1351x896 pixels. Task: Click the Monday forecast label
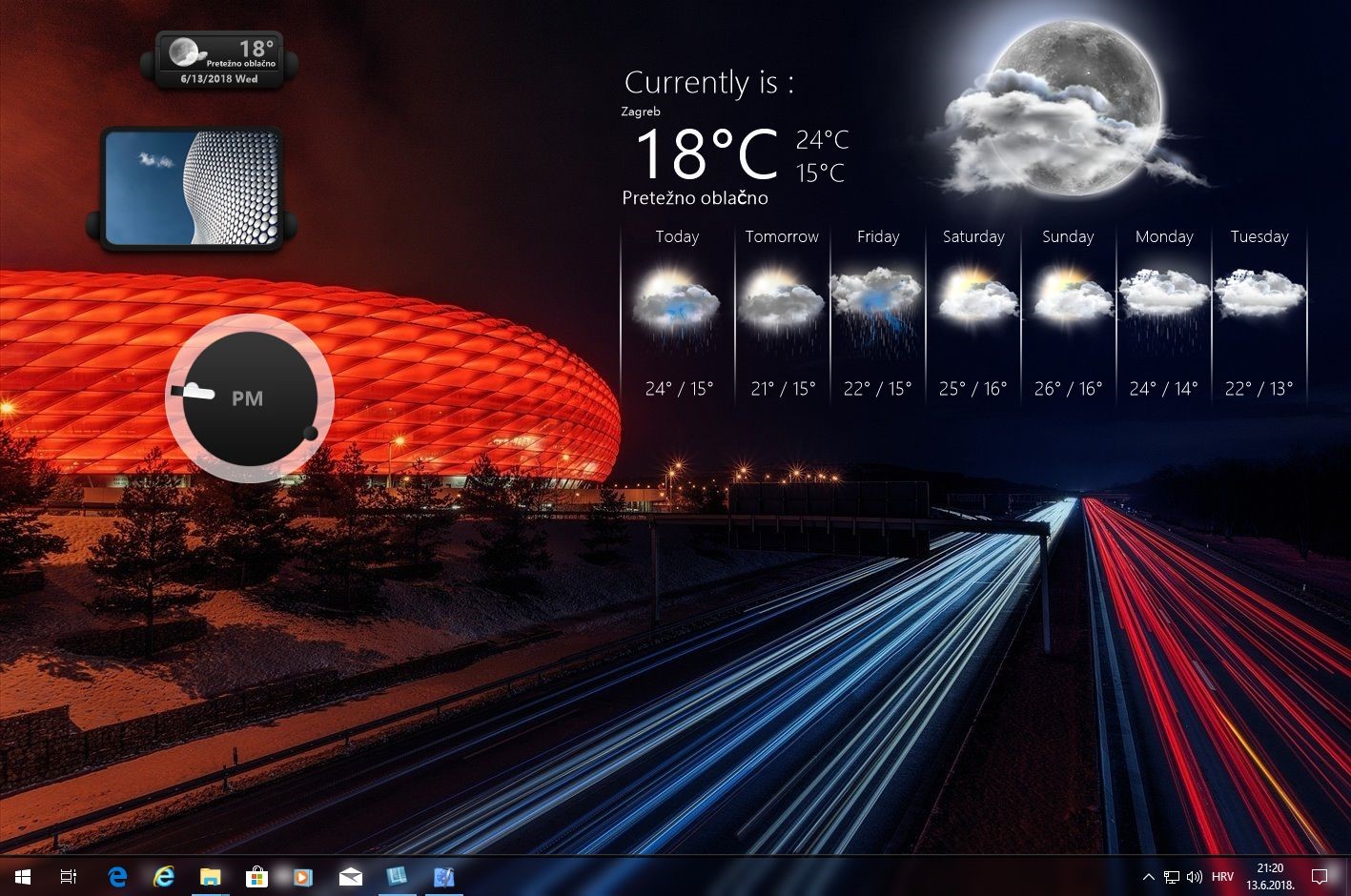point(1164,236)
